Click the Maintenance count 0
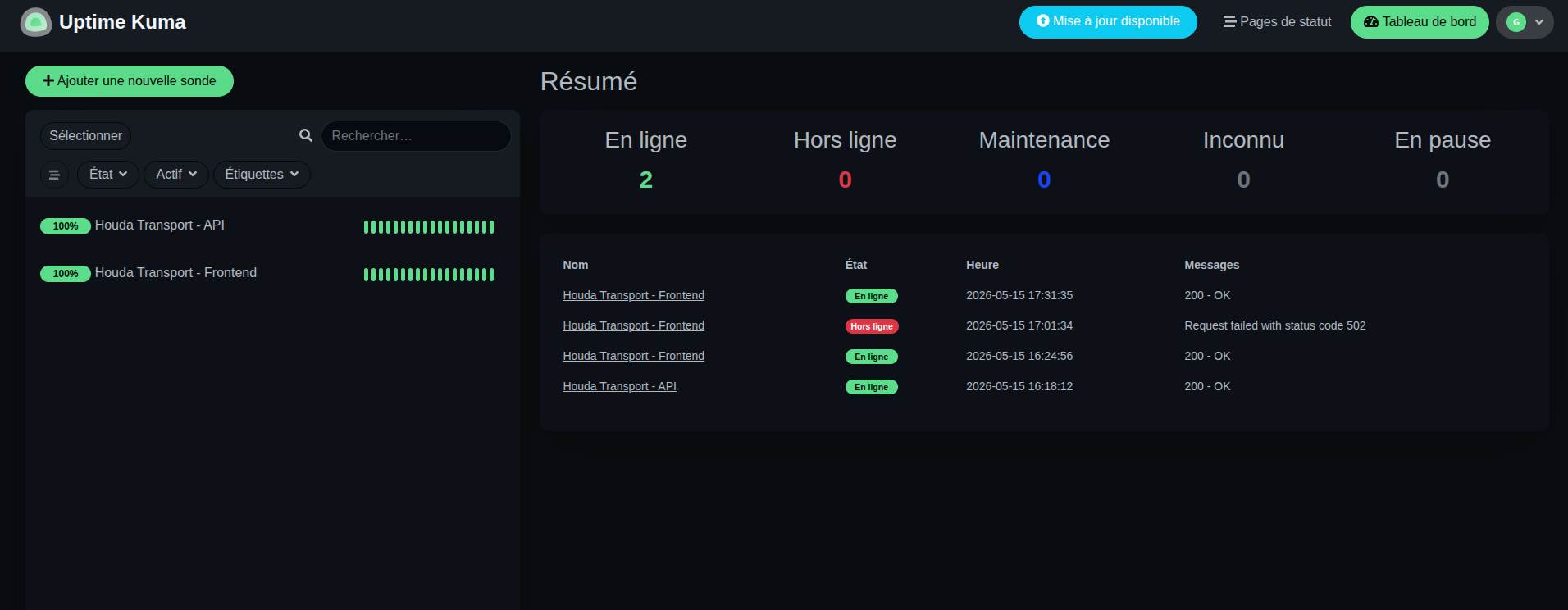 pyautogui.click(x=1044, y=180)
